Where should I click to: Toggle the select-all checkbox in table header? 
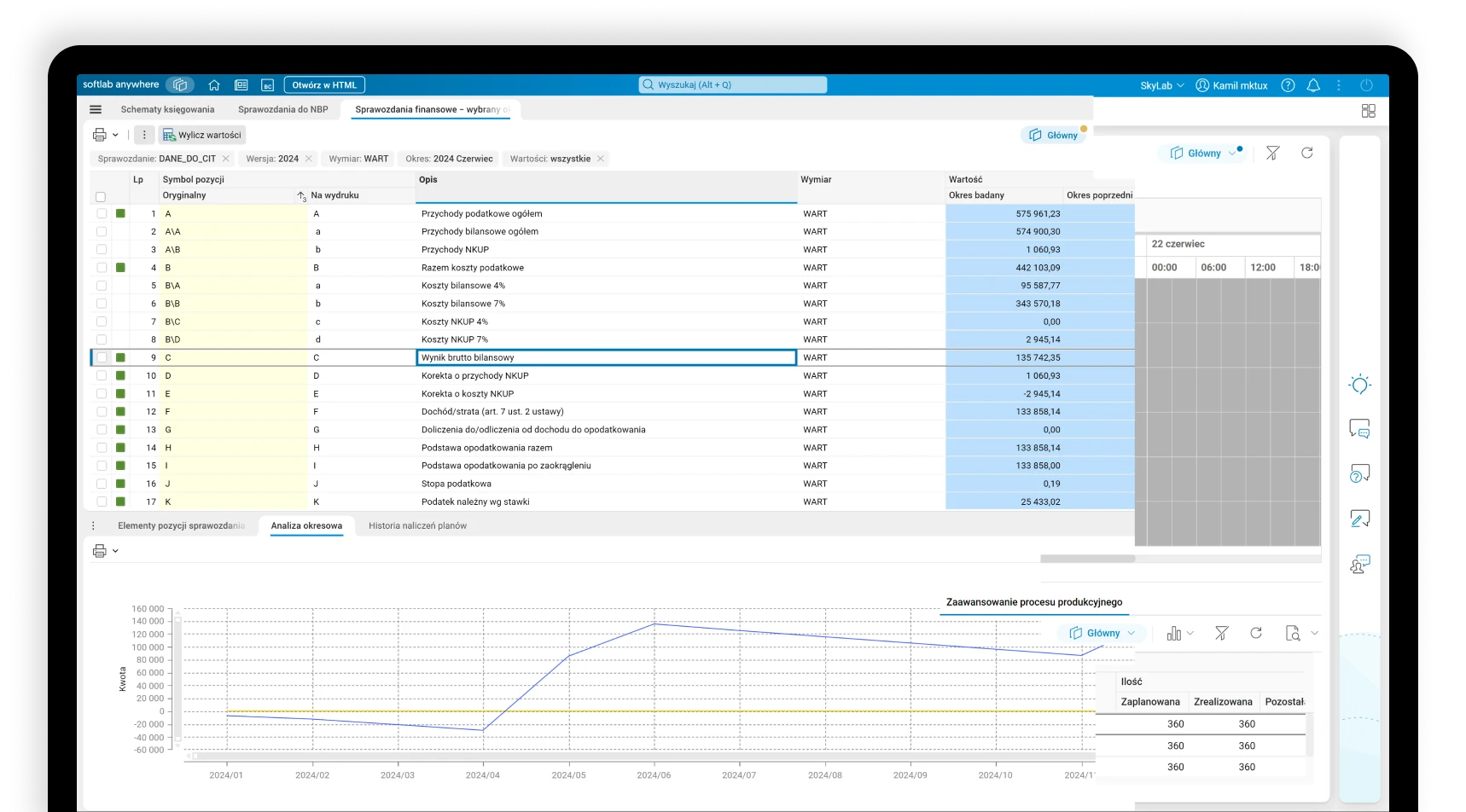tap(101, 197)
